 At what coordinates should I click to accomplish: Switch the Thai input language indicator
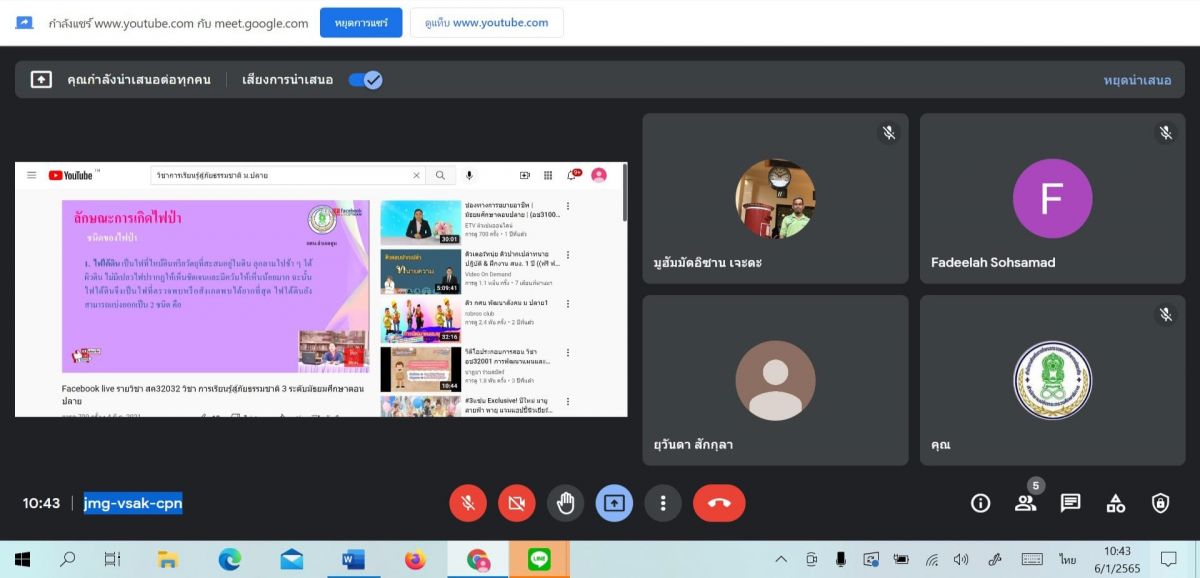point(1067,560)
